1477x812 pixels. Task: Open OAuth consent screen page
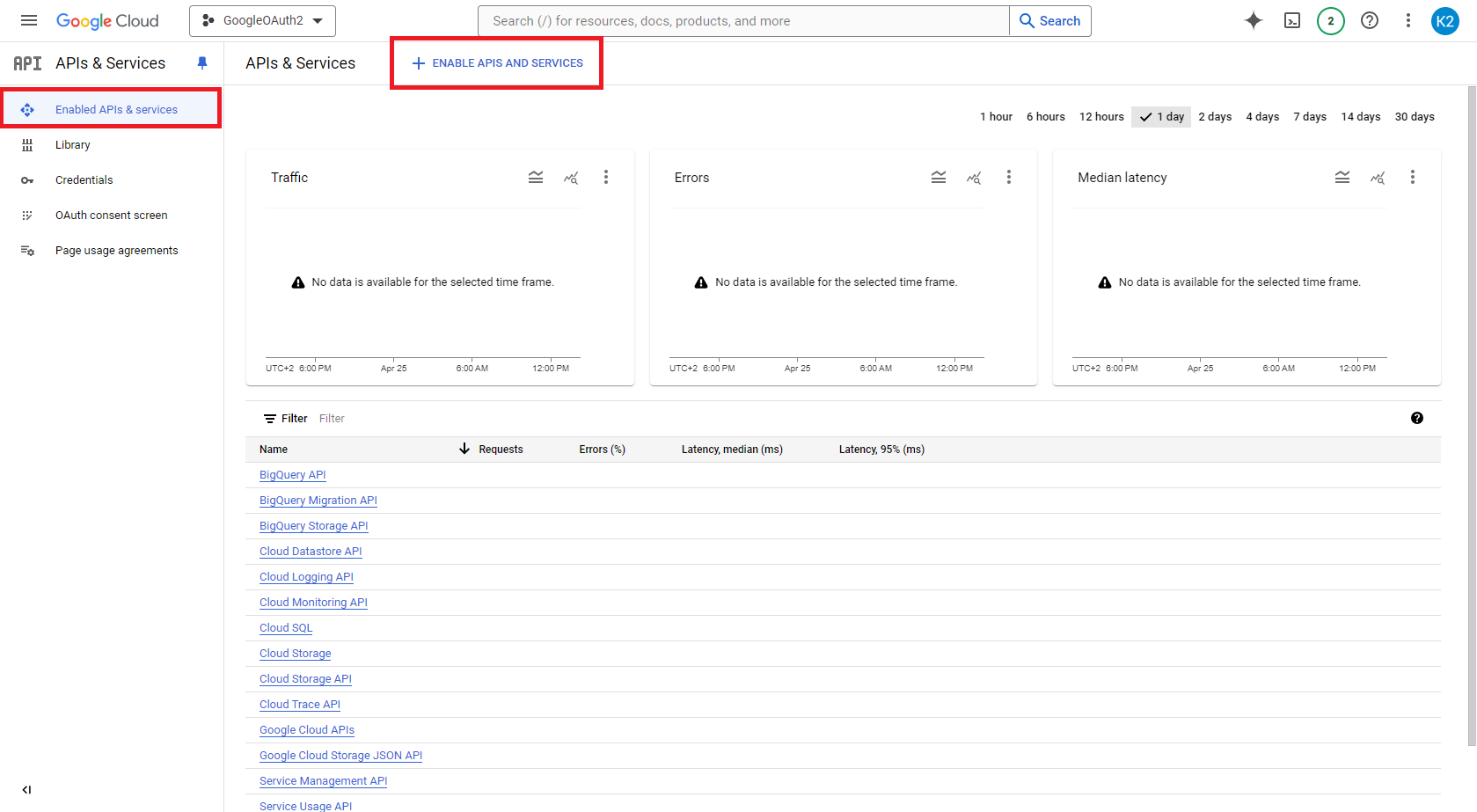click(111, 216)
